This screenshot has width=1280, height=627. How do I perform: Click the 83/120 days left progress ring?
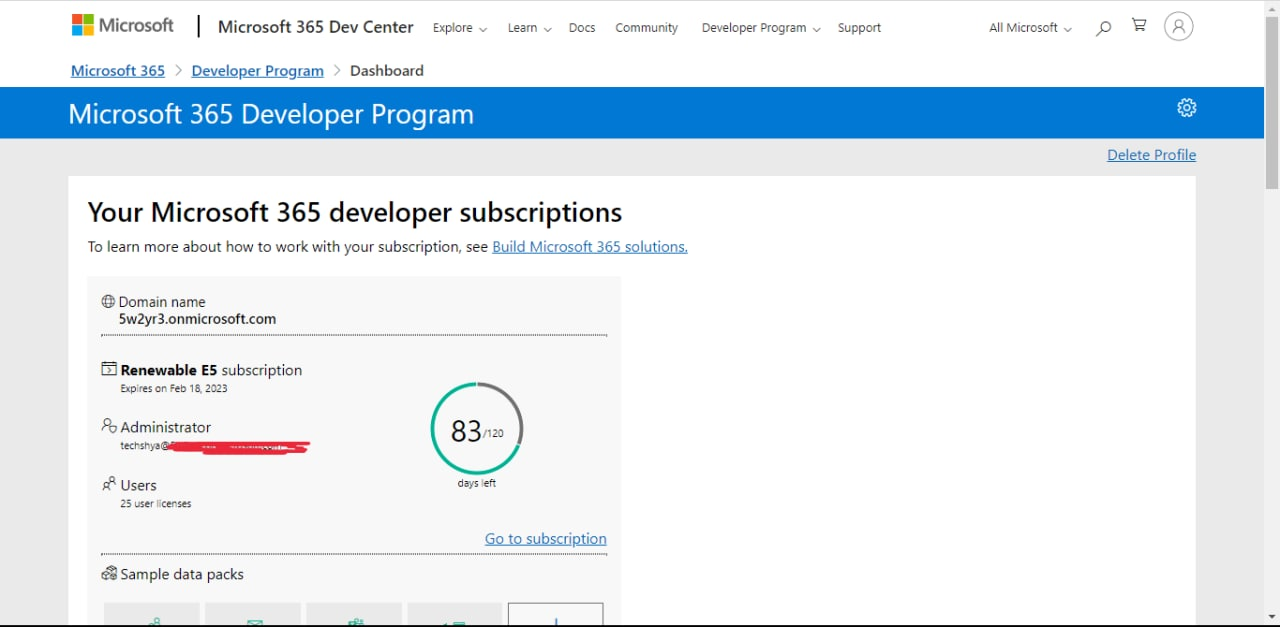click(477, 429)
